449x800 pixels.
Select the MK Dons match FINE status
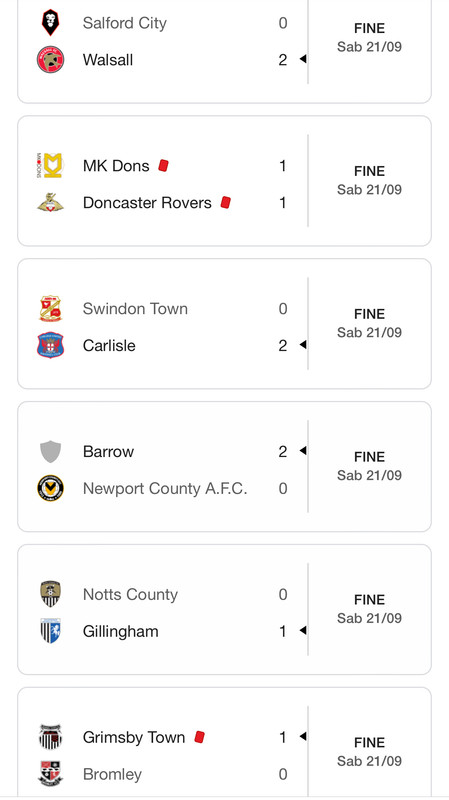pyautogui.click(x=369, y=171)
